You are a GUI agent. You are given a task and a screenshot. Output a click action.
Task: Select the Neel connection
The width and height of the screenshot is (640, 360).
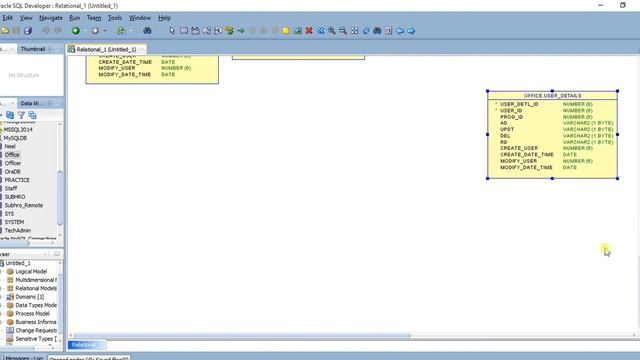[10, 146]
